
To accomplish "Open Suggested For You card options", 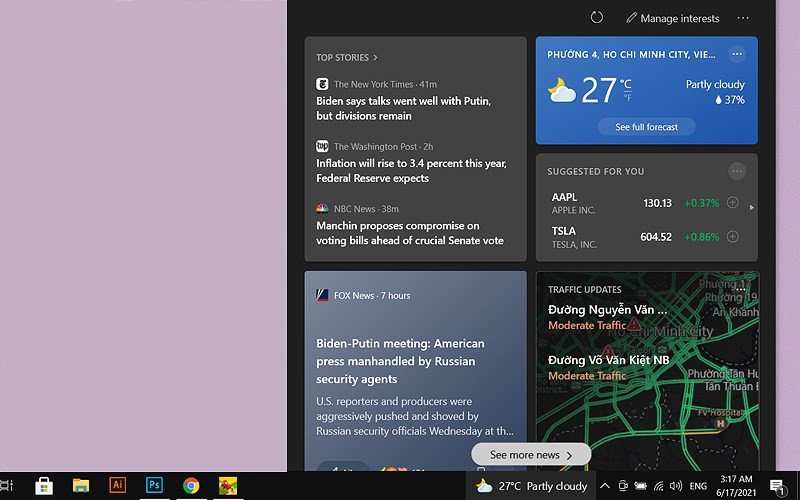I will (x=737, y=171).
